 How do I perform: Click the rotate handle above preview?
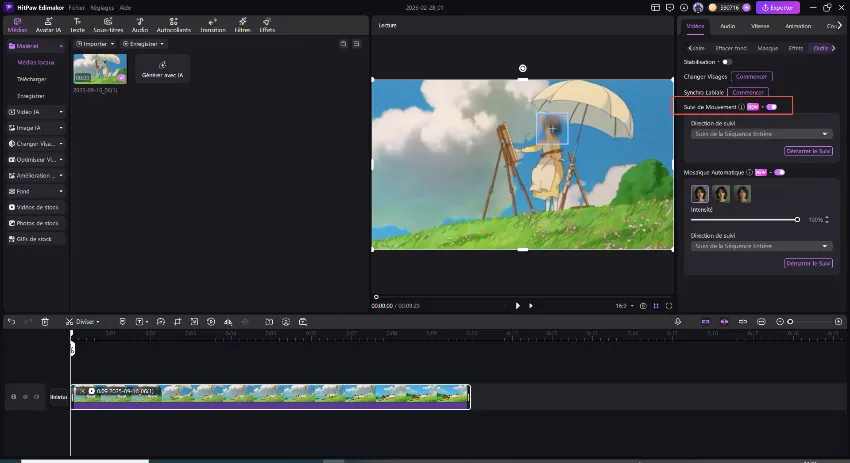click(523, 68)
